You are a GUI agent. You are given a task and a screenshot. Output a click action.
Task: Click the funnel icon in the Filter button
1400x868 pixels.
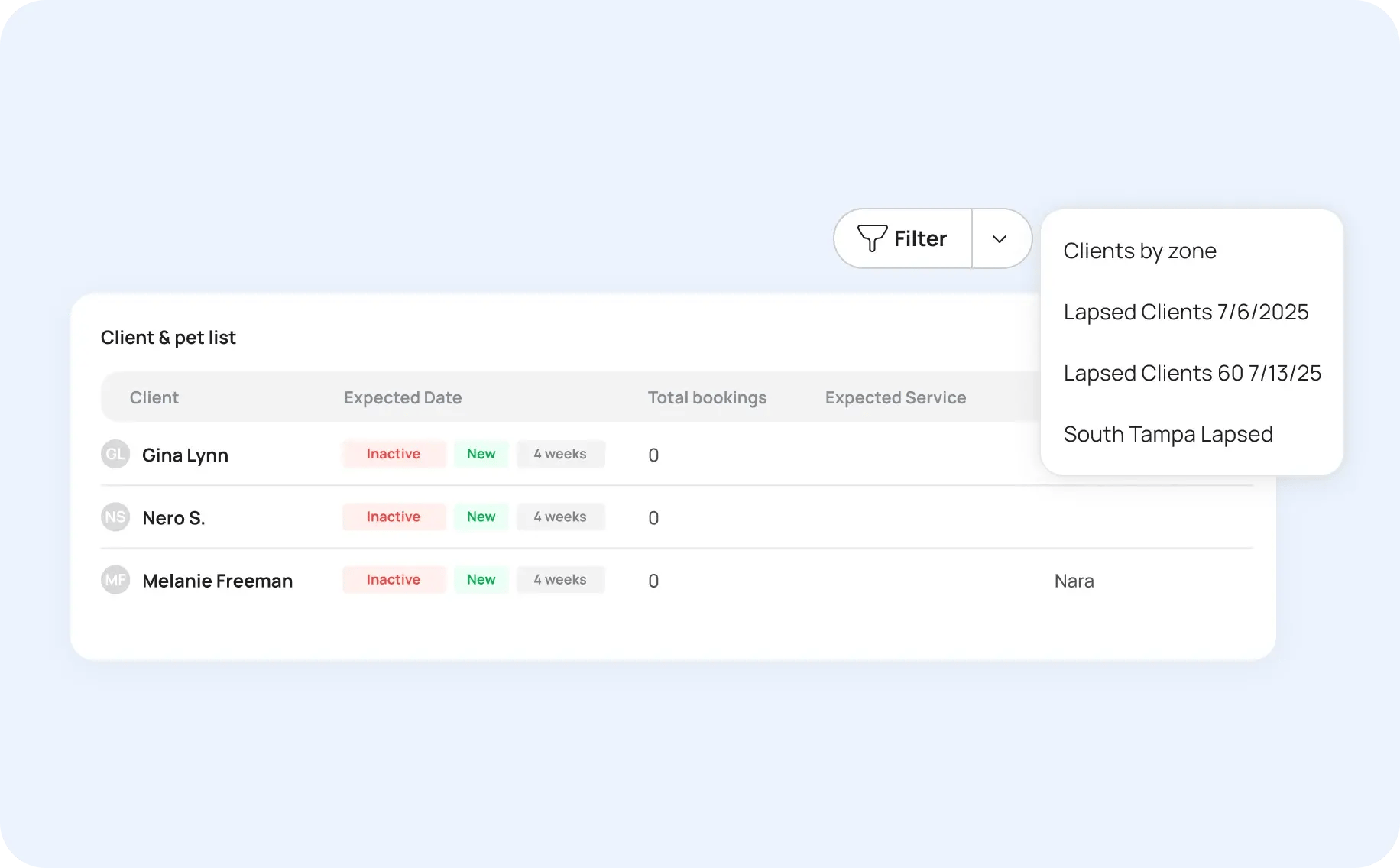pos(873,238)
